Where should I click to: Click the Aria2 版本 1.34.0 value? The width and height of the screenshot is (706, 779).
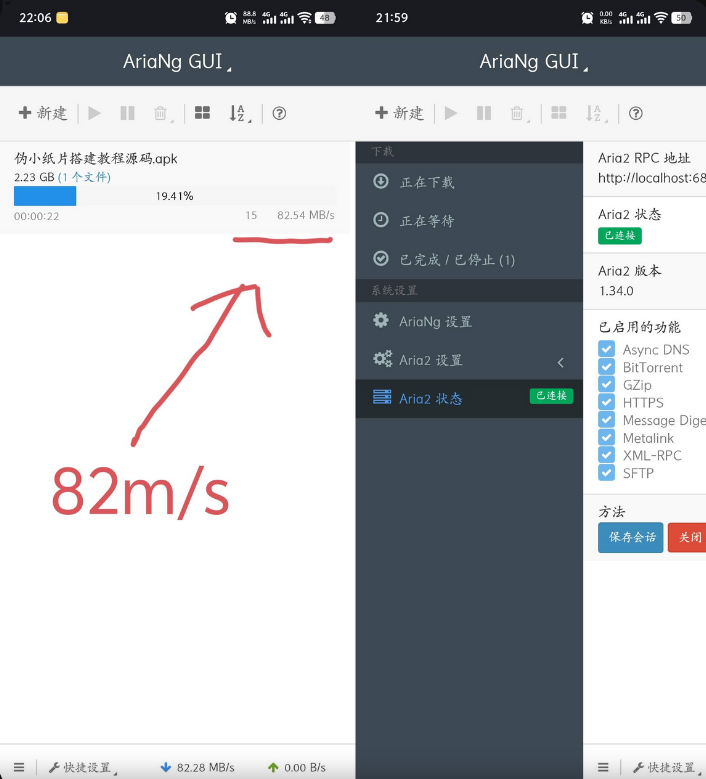coord(616,291)
